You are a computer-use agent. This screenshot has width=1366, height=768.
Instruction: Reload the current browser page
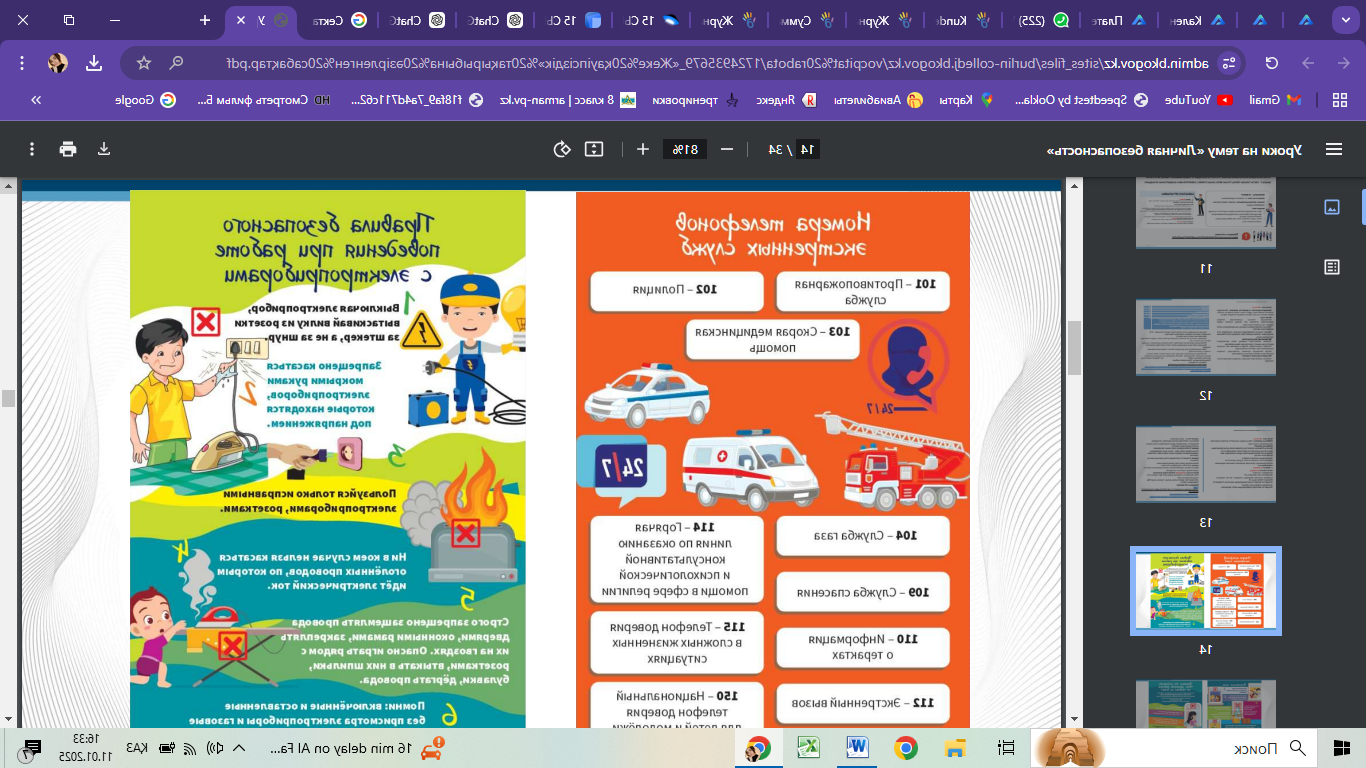(1272, 63)
